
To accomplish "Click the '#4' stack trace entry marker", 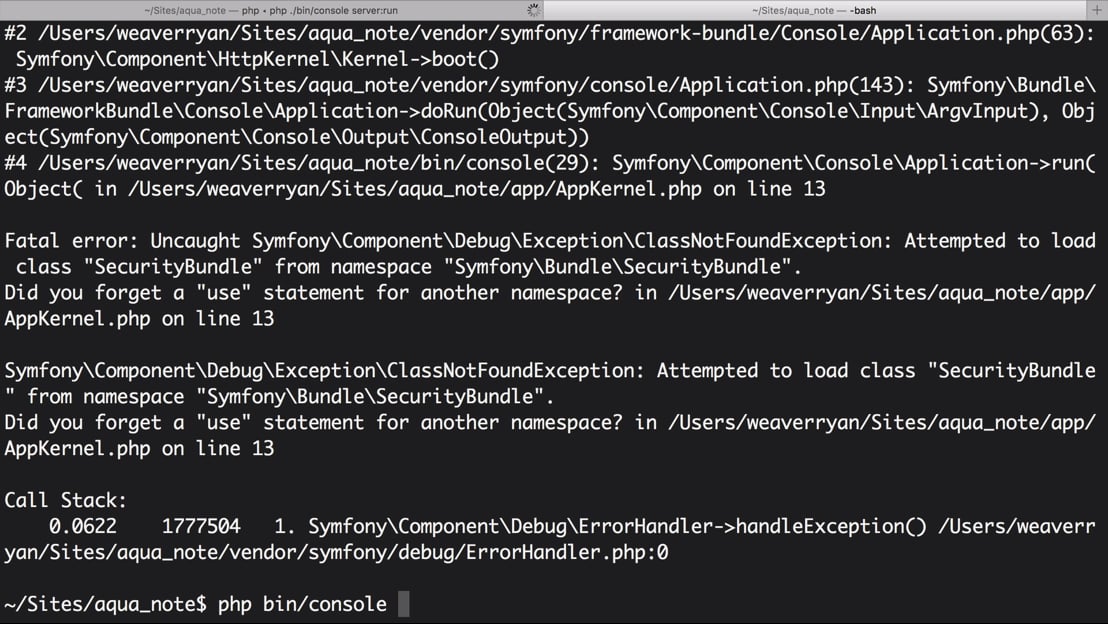I will click(x=16, y=163).
